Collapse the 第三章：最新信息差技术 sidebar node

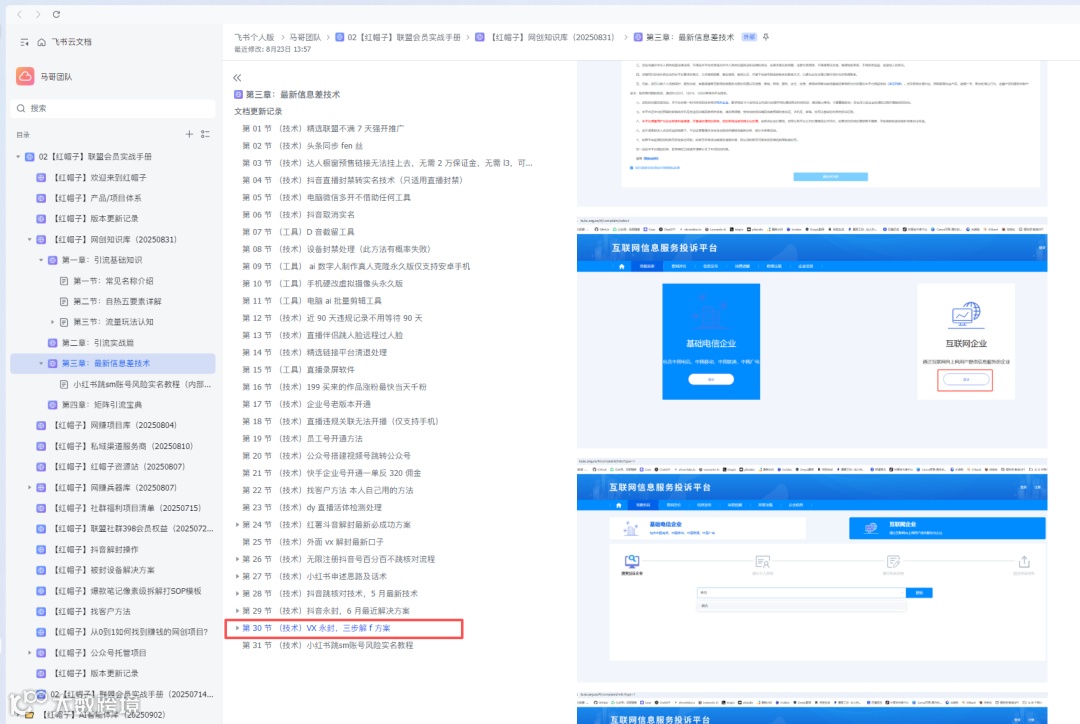41,364
